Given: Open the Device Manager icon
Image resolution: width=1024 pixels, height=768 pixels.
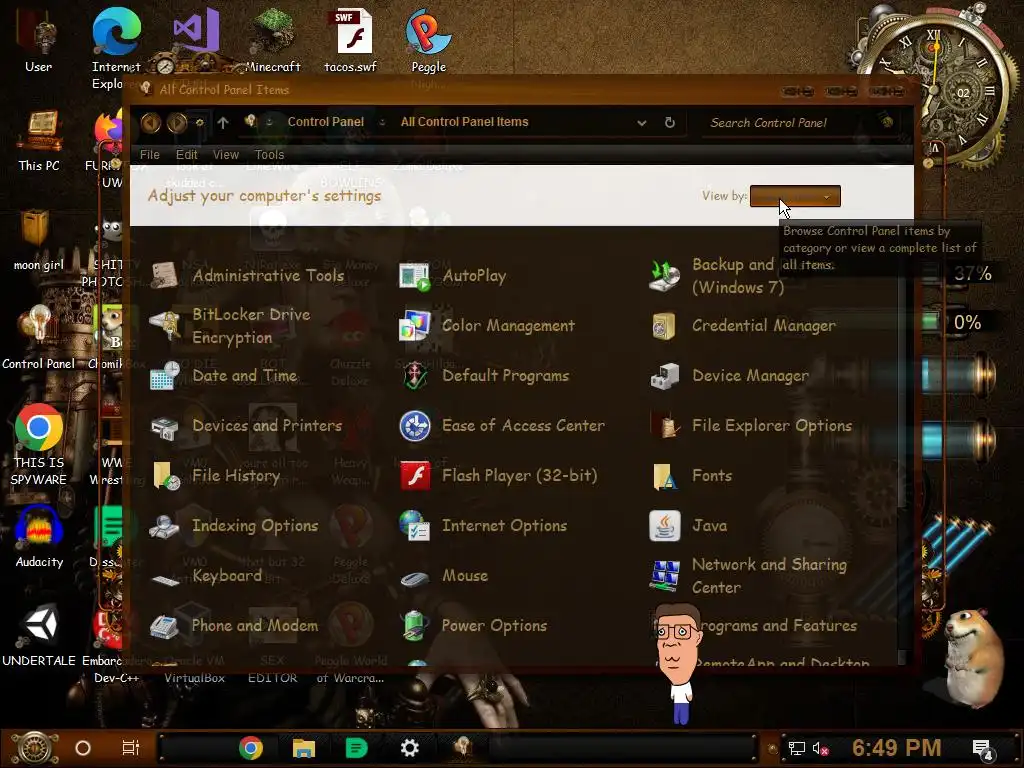Looking at the screenshot, I should [665, 376].
